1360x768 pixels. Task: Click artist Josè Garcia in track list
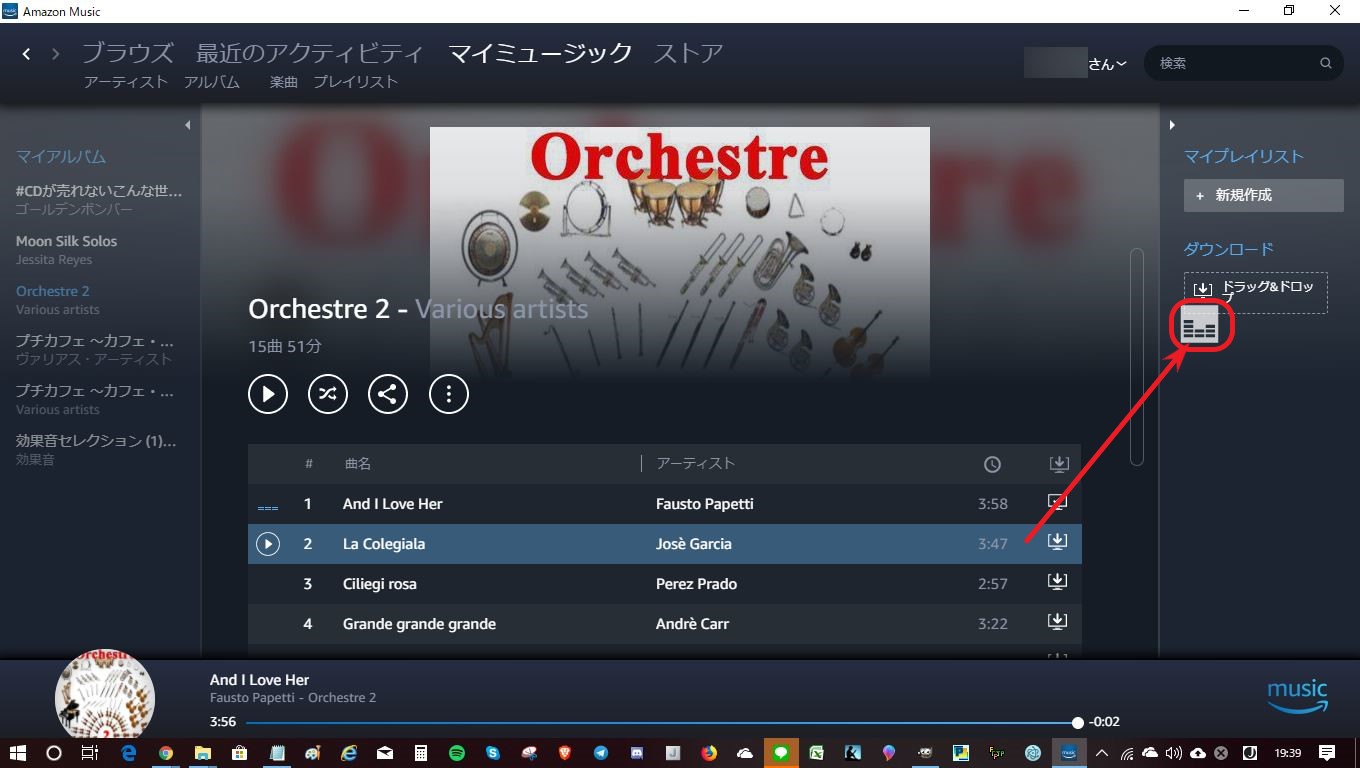(694, 544)
